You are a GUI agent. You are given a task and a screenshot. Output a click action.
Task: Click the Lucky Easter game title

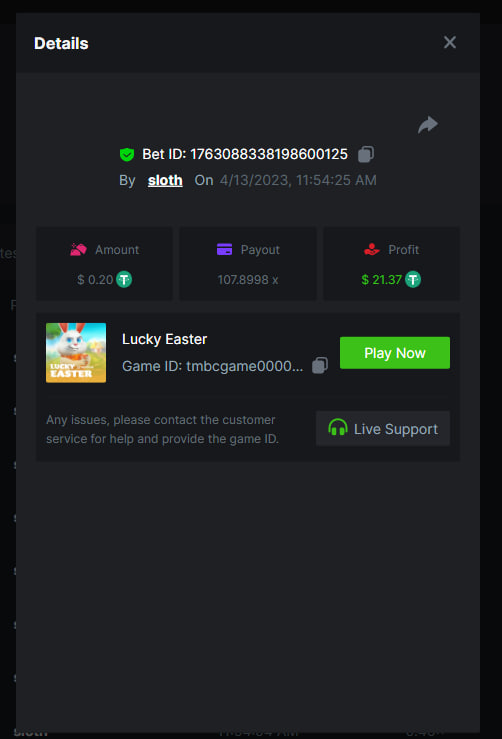(165, 339)
